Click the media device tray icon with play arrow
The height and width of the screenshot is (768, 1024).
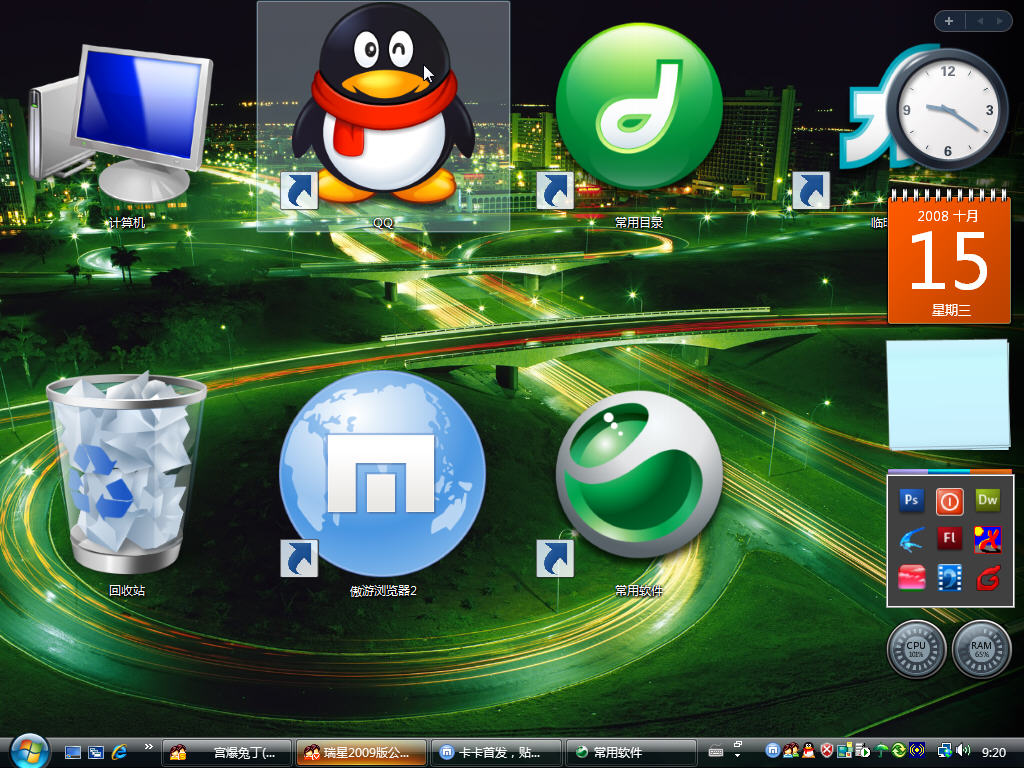click(862, 751)
